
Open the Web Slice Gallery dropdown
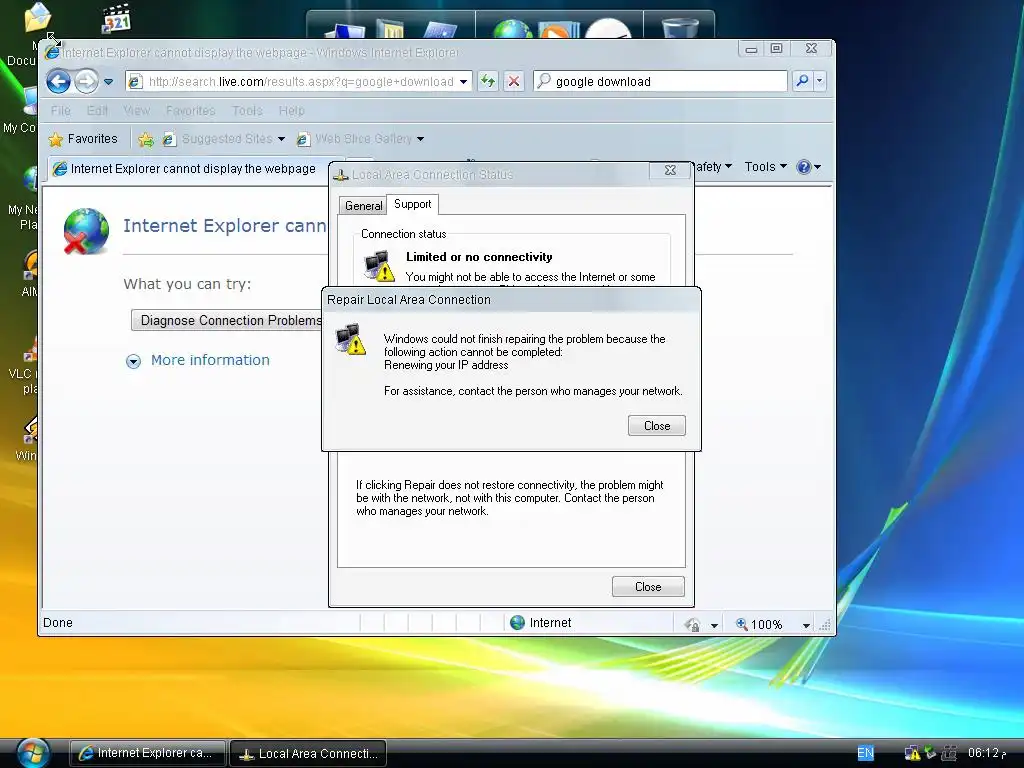[421, 139]
